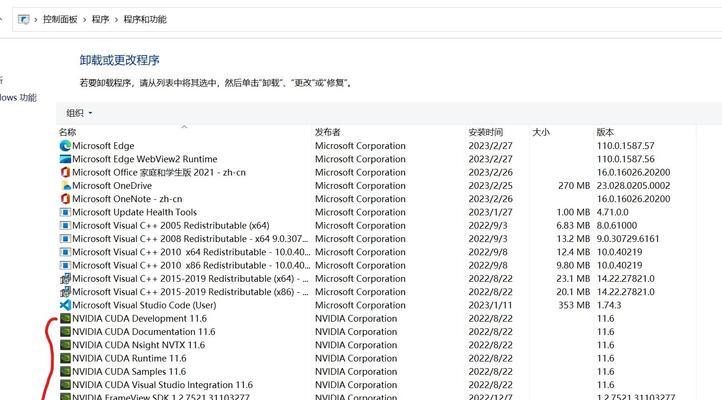Screen dimensions: 722x400
Task: Open the Windows 功能 link in sidebar
Action: click(x=18, y=98)
